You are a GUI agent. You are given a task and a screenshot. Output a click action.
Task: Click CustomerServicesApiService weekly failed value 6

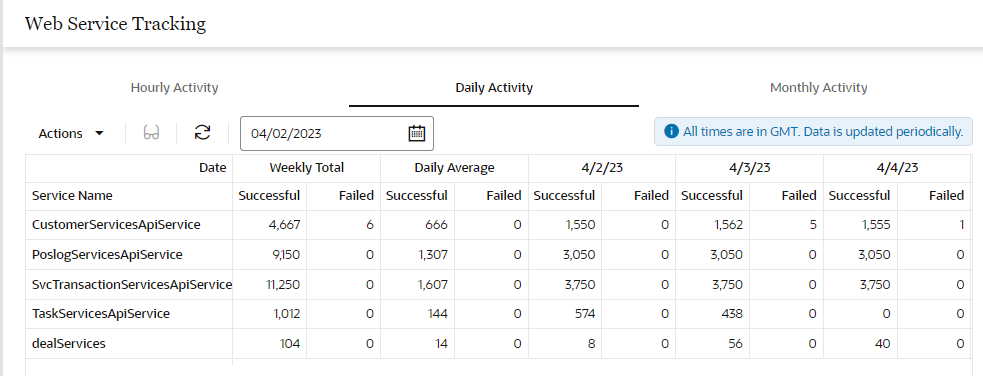(370, 225)
